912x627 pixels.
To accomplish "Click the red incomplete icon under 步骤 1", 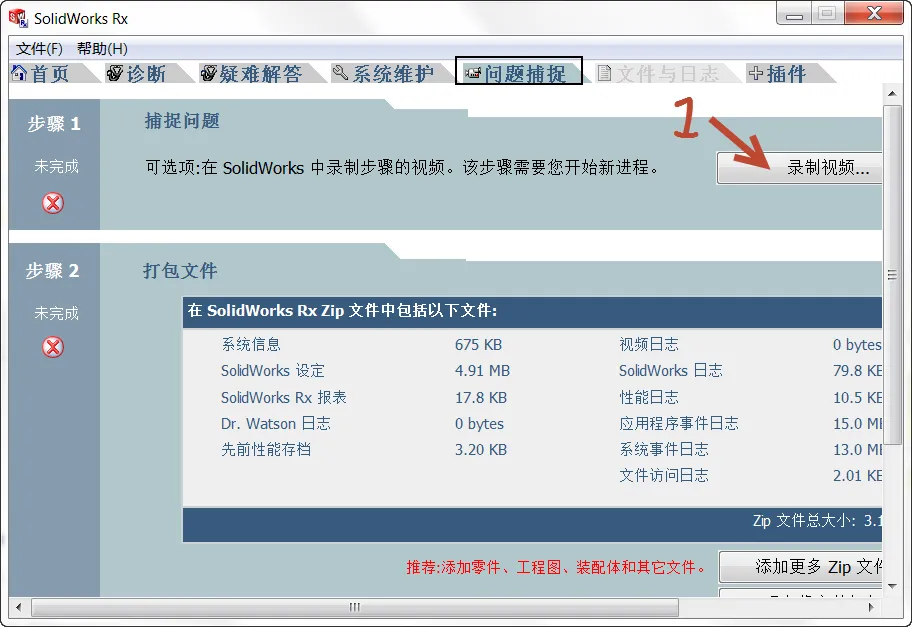I will click(53, 203).
